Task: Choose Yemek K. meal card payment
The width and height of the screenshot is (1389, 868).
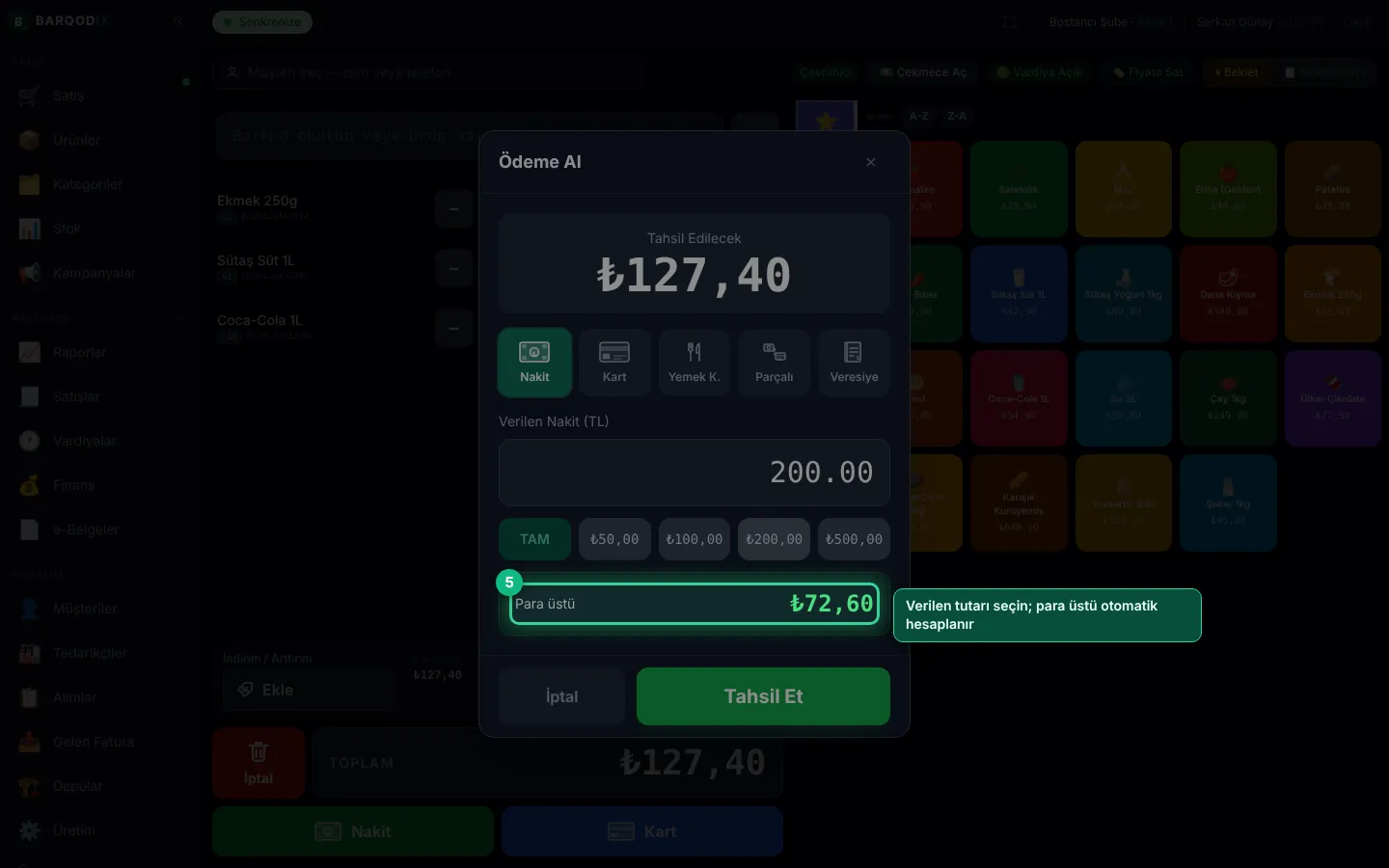Action: 694,363
